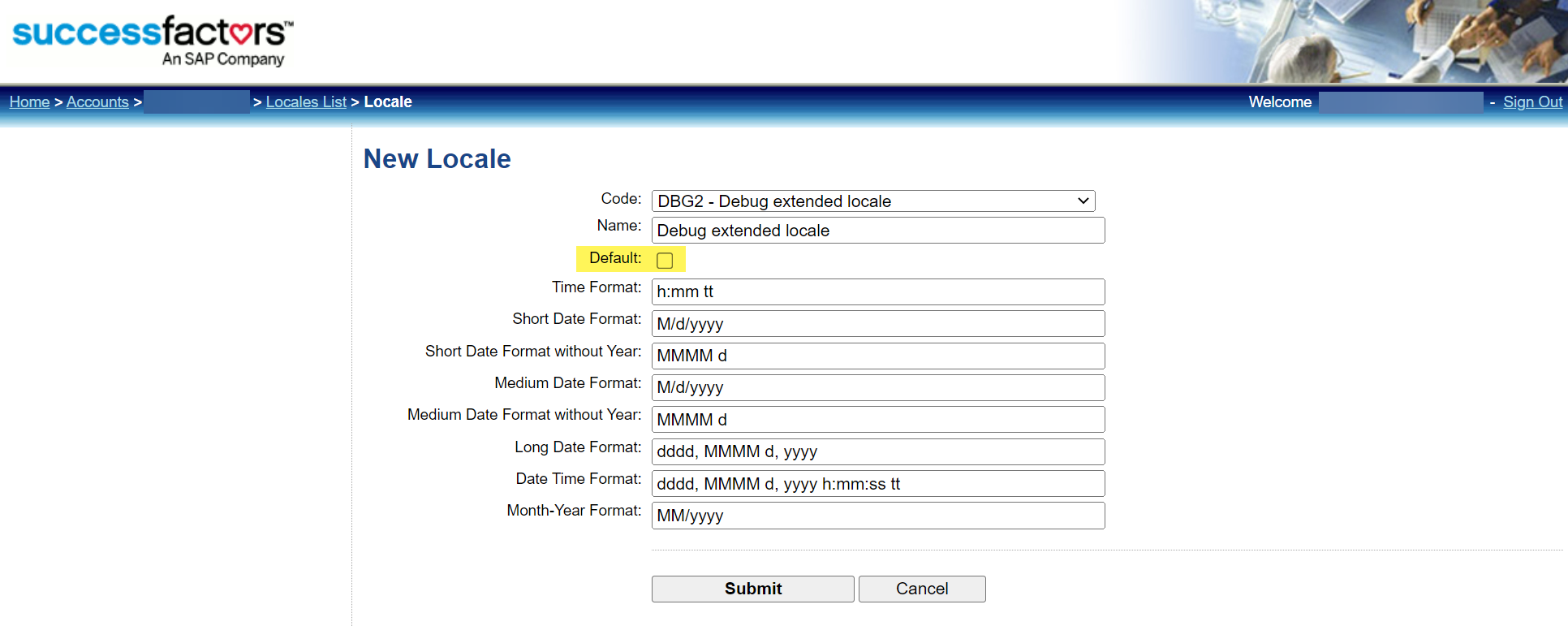Click the Name field label
This screenshot has width=1568, height=626.
click(x=619, y=226)
